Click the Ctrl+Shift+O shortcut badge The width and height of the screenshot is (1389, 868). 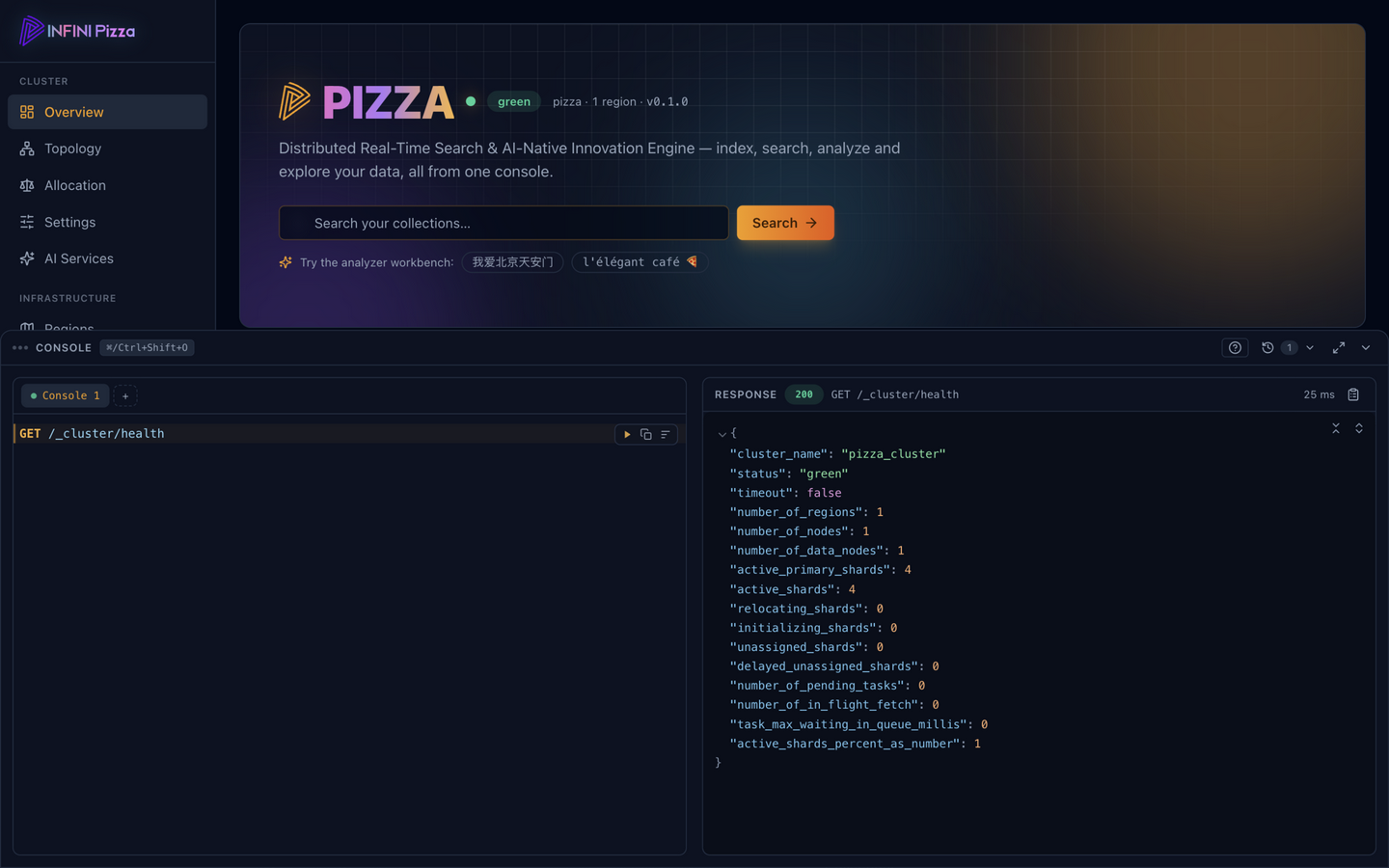147,347
